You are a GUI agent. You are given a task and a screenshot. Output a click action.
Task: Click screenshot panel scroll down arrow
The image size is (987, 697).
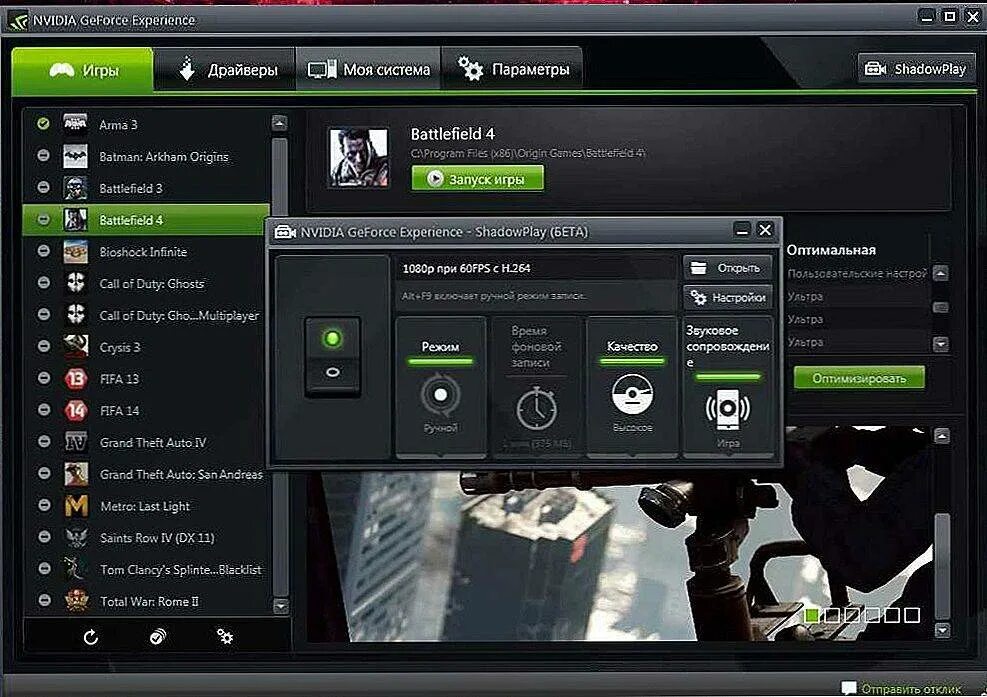[942, 630]
